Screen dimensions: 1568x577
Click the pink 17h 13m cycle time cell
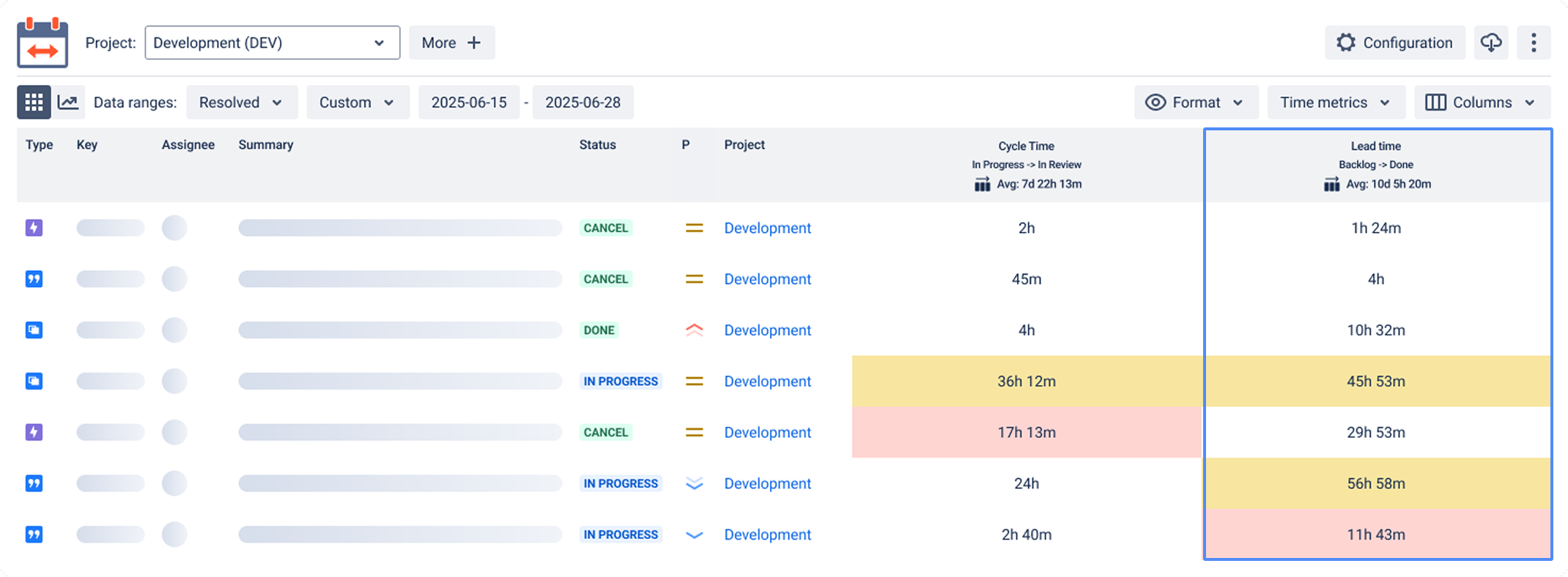click(x=1027, y=432)
